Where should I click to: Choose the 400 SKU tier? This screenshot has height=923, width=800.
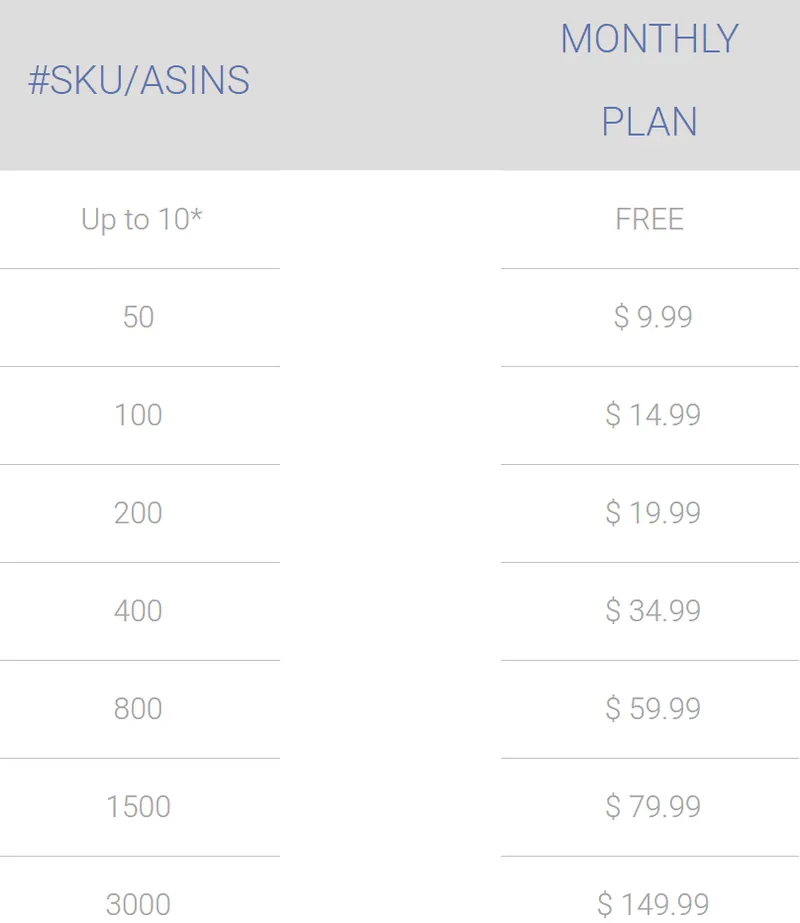coord(138,610)
